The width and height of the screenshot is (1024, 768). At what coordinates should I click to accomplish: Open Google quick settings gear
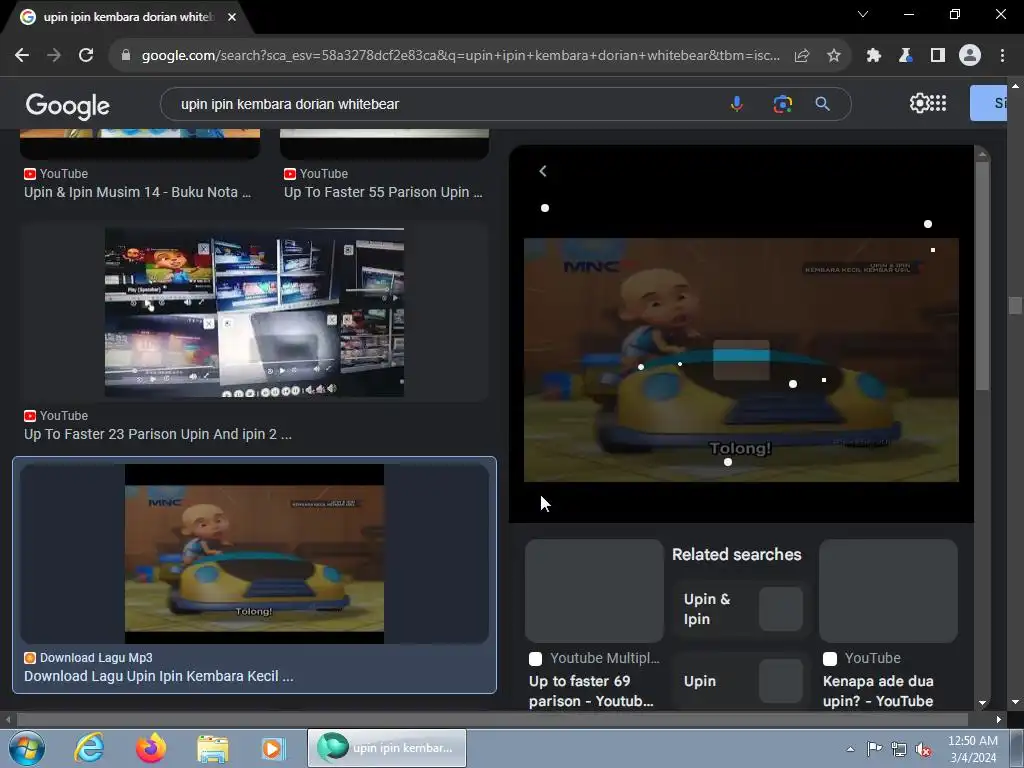919,103
